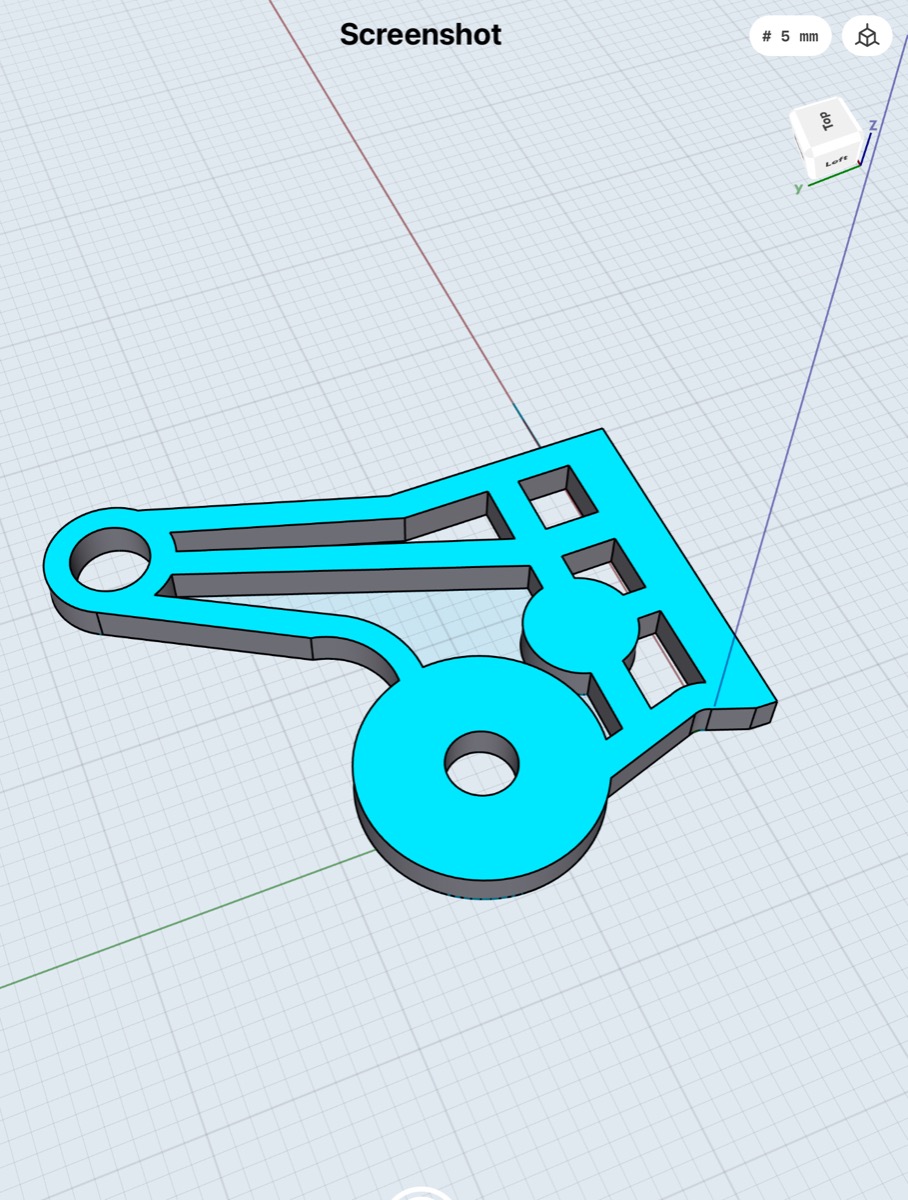
Task: Open the isometric view cube settings button
Action: (866, 37)
